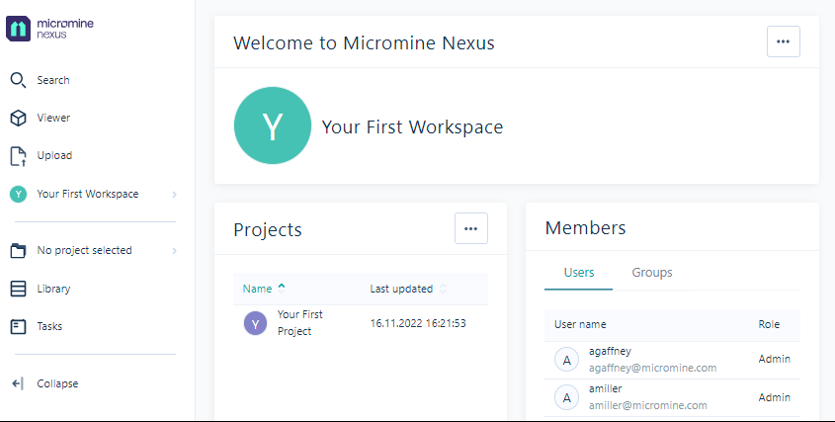Open the Tasks icon in sidebar
Screen dimensions: 835x422
pyautogui.click(x=18, y=327)
